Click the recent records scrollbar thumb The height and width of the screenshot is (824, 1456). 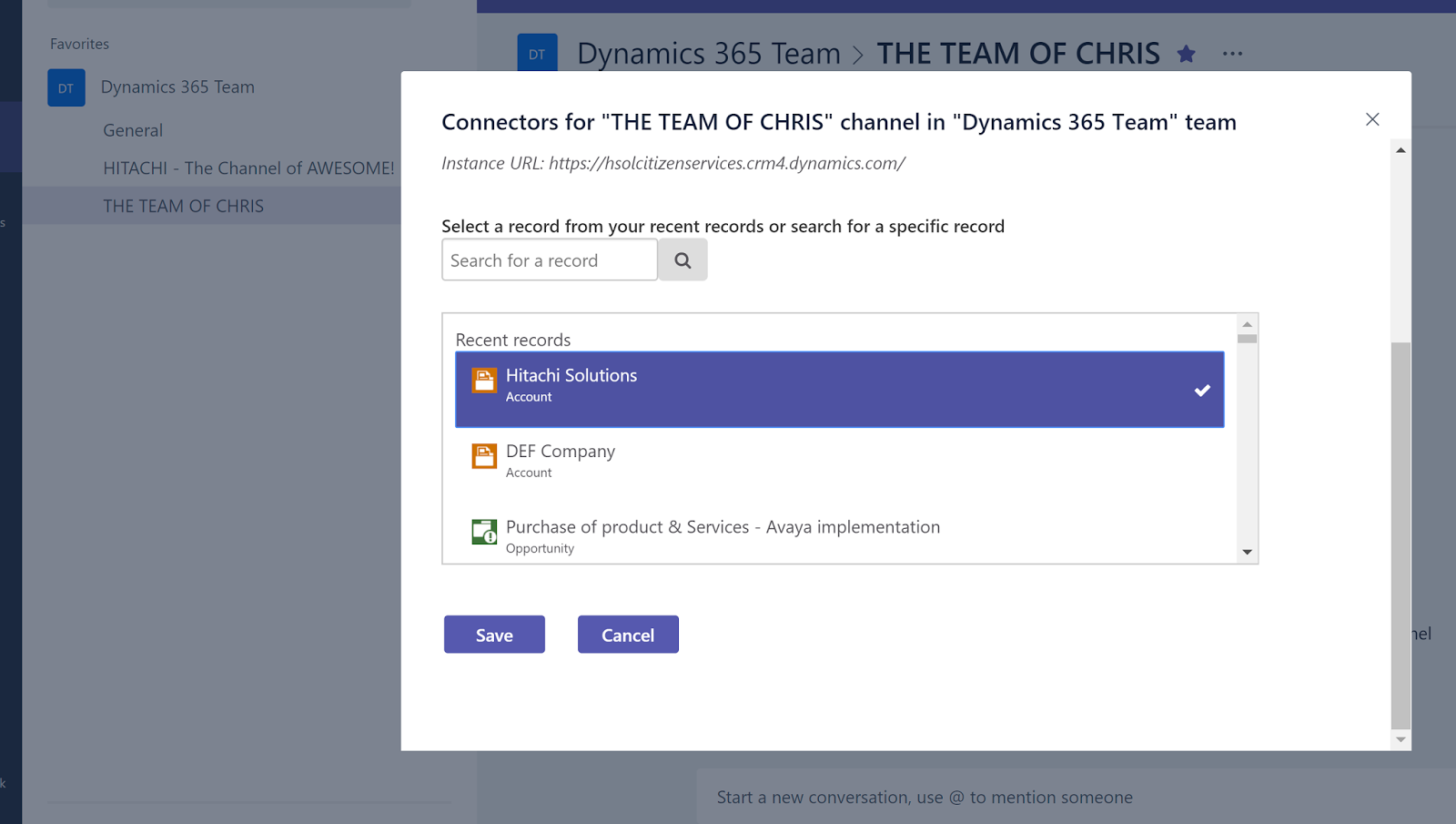[1248, 339]
